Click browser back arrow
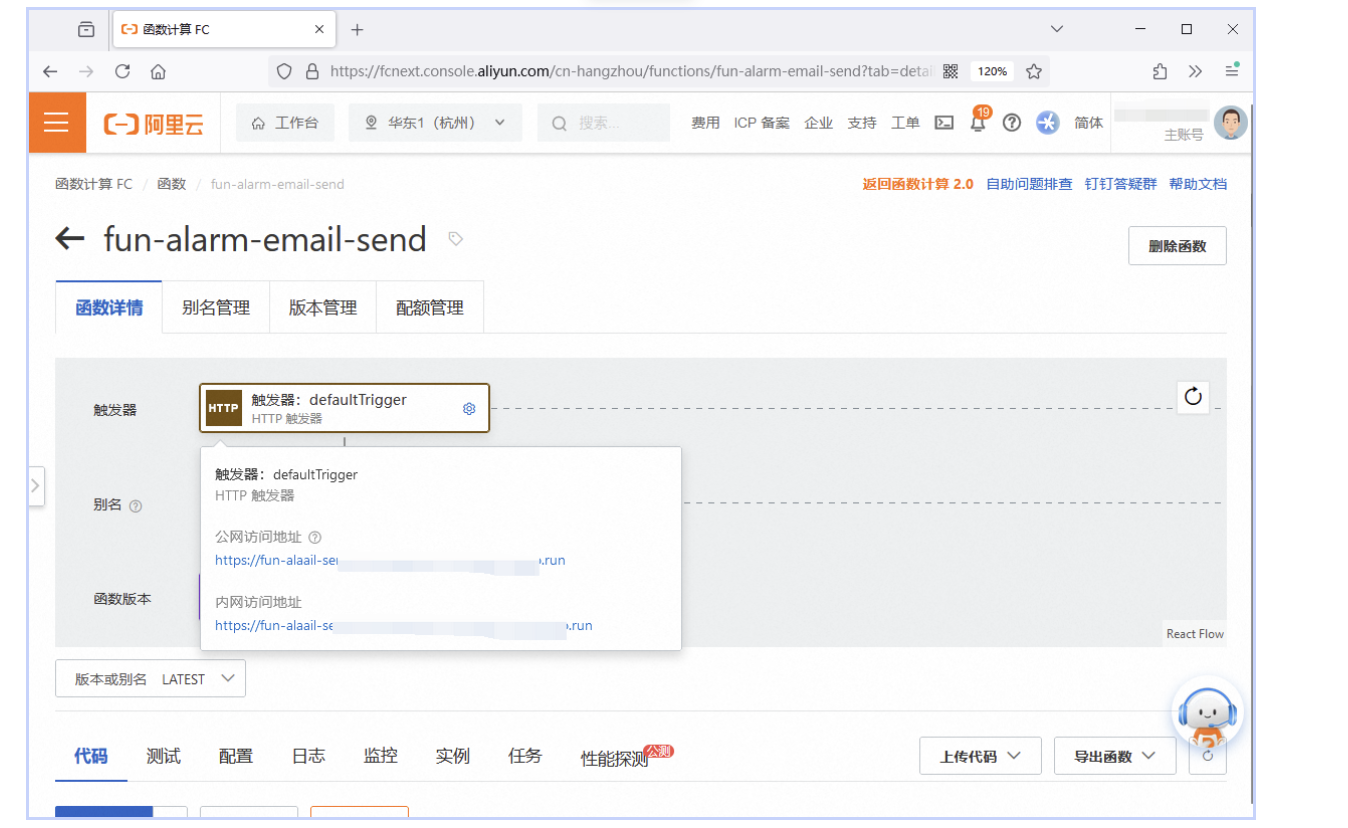Screen dimensions: 1348x828 (x=50, y=71)
